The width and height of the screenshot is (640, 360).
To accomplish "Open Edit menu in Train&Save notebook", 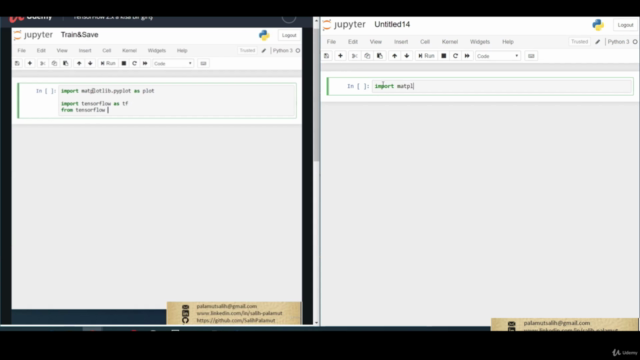I will (x=41, y=51).
